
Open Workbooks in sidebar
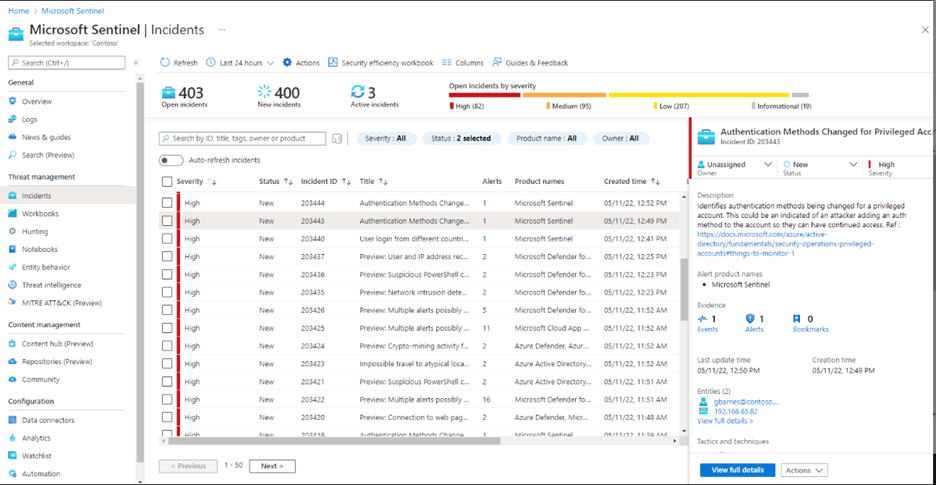tap(40, 214)
